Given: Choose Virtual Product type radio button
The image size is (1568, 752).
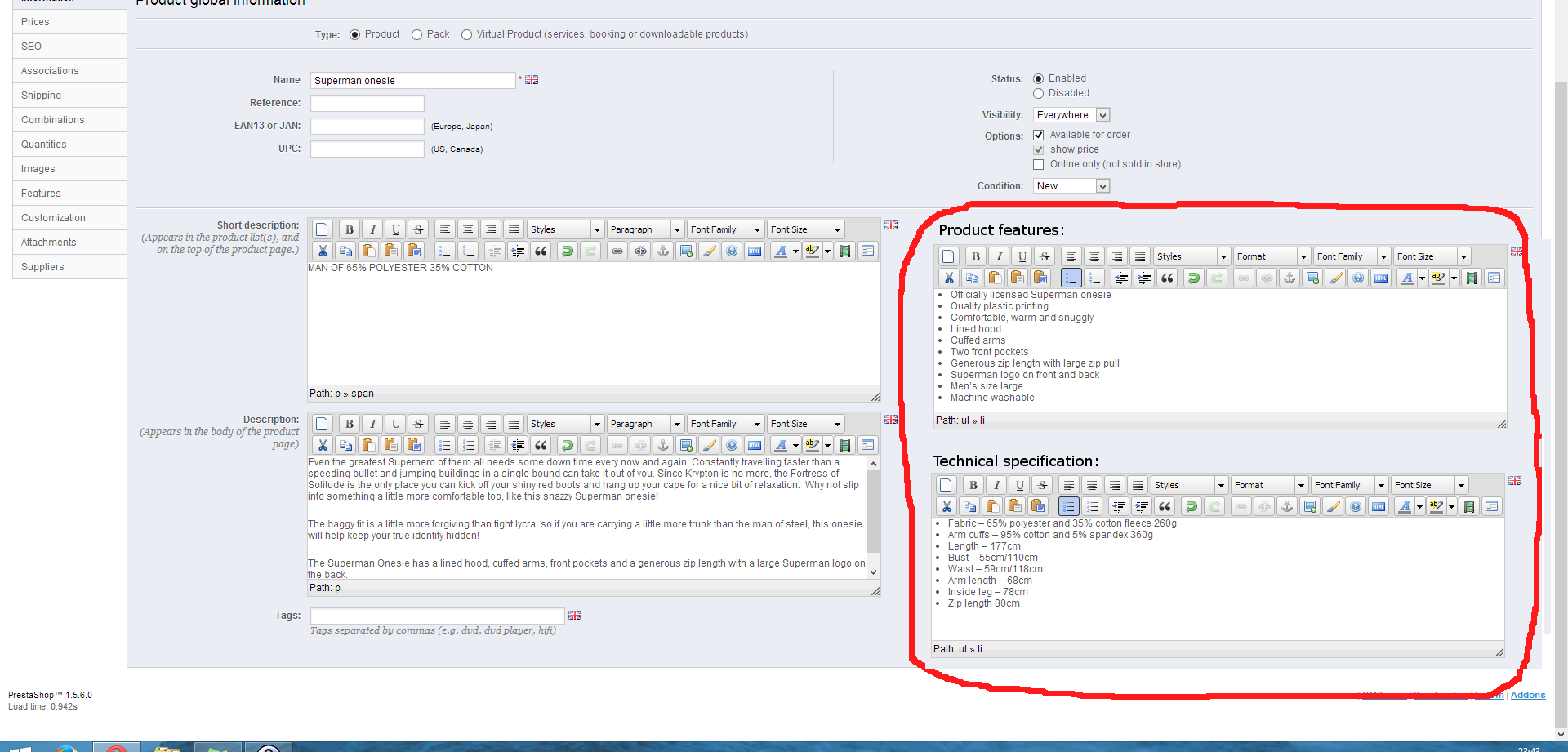Looking at the screenshot, I should coord(466,34).
